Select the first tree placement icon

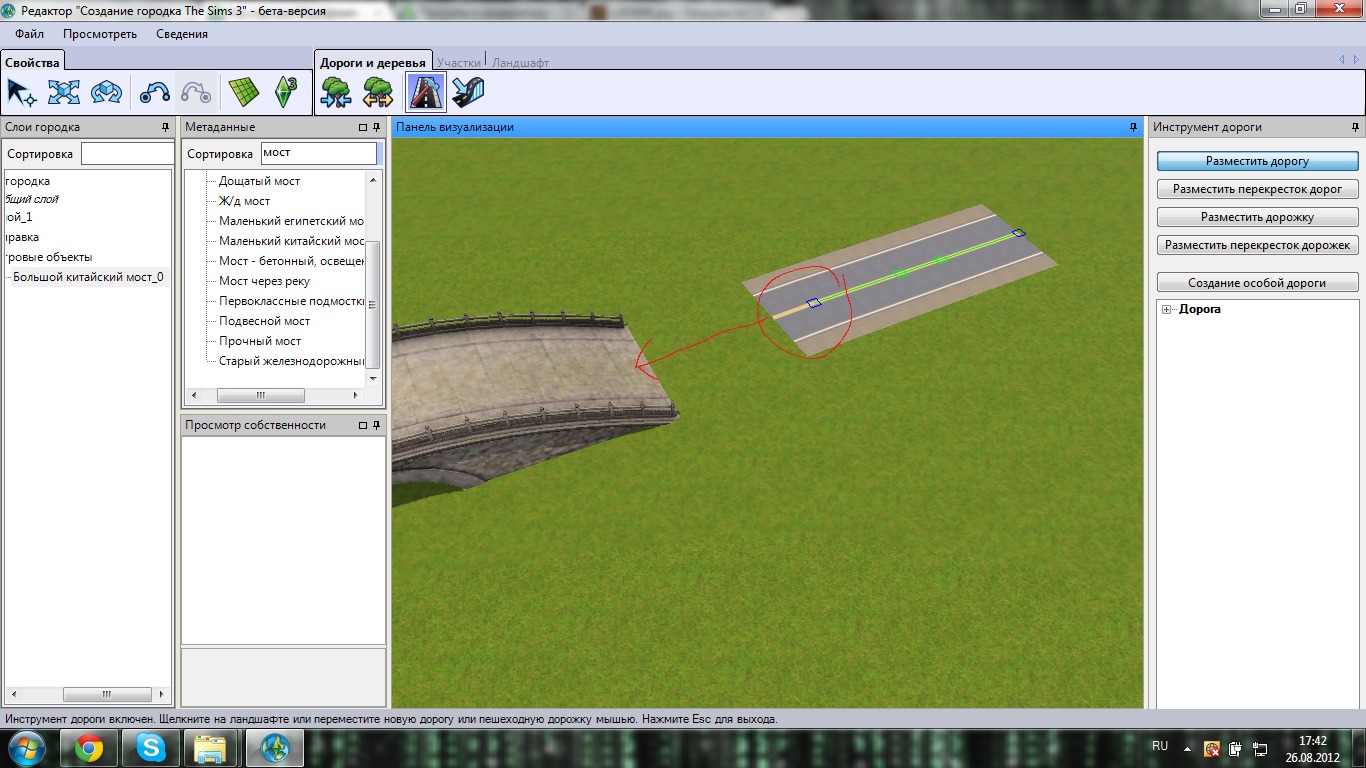coord(335,93)
